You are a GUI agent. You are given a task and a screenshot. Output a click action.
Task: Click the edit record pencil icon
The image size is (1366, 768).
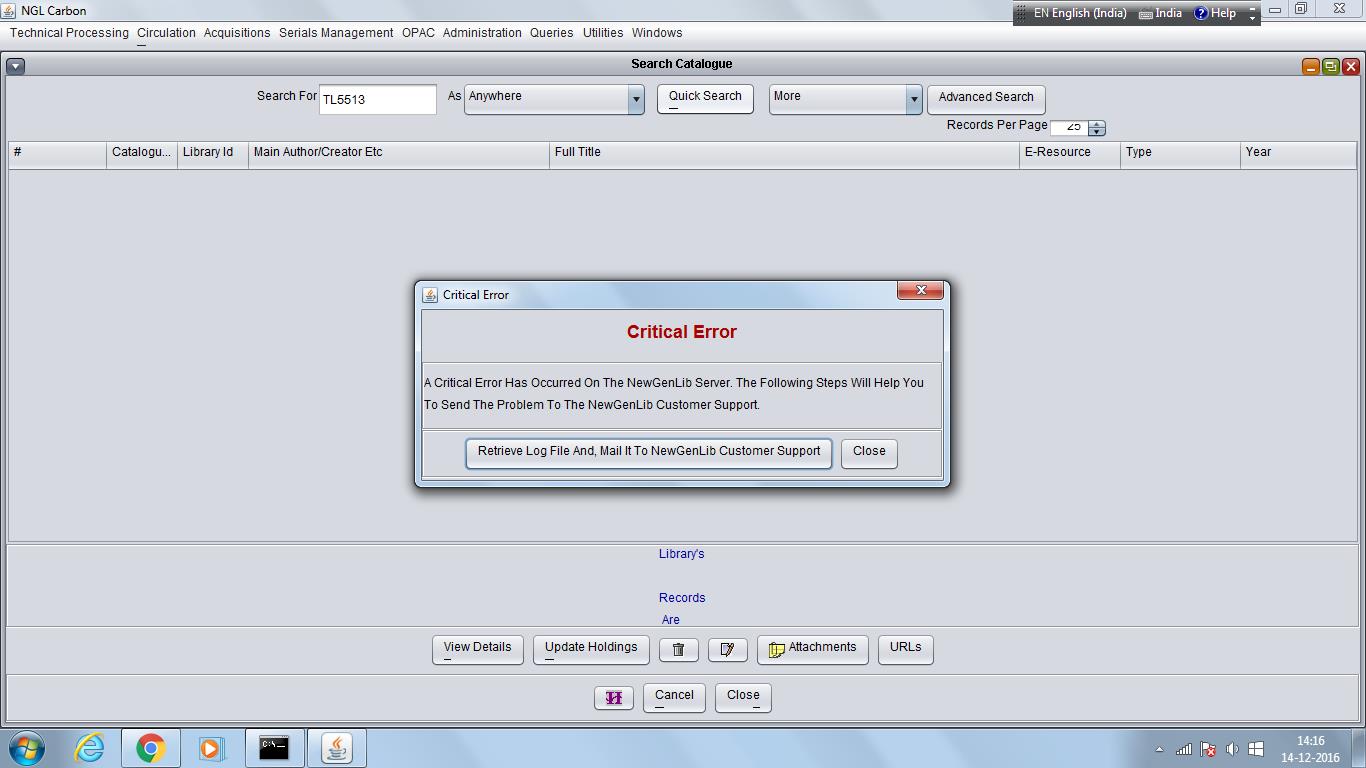[727, 650]
